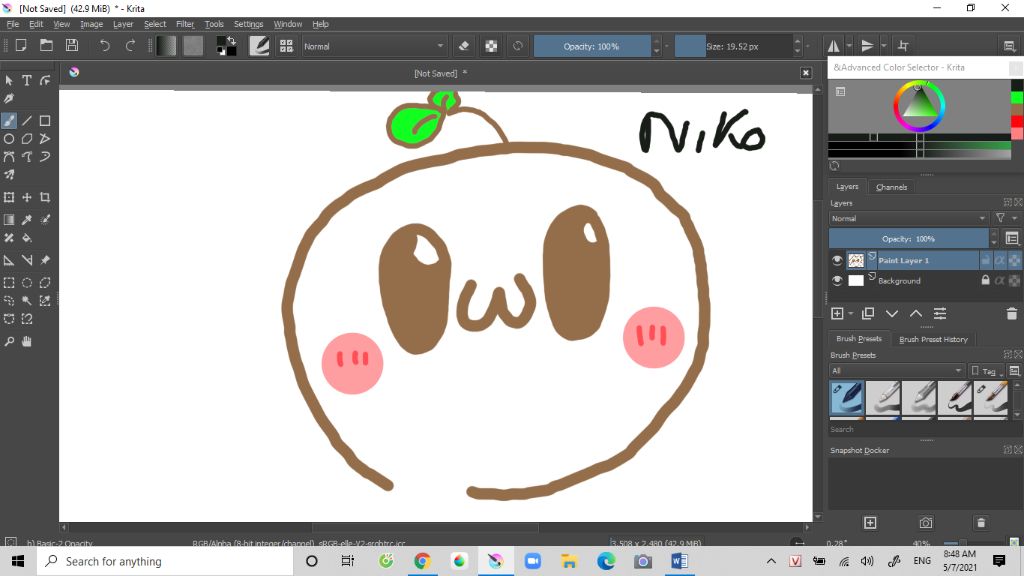Select the Multibrush tool
This screenshot has height=576, width=1024.
pos(9,174)
